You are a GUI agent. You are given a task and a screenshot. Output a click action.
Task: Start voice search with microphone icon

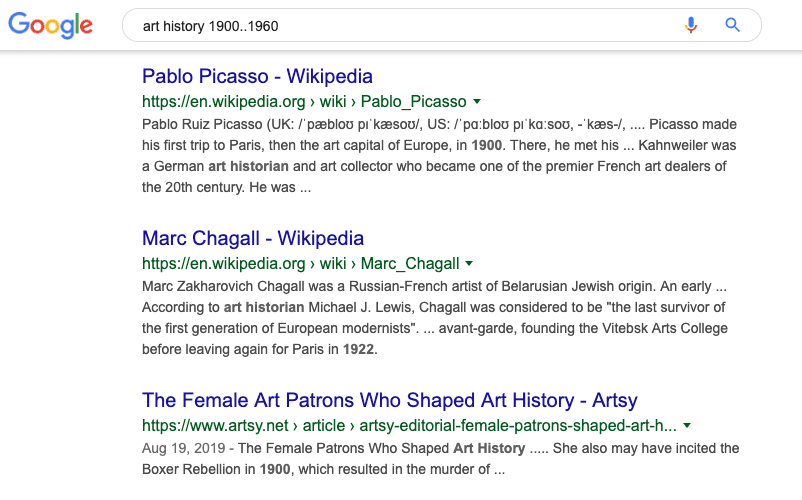690,25
